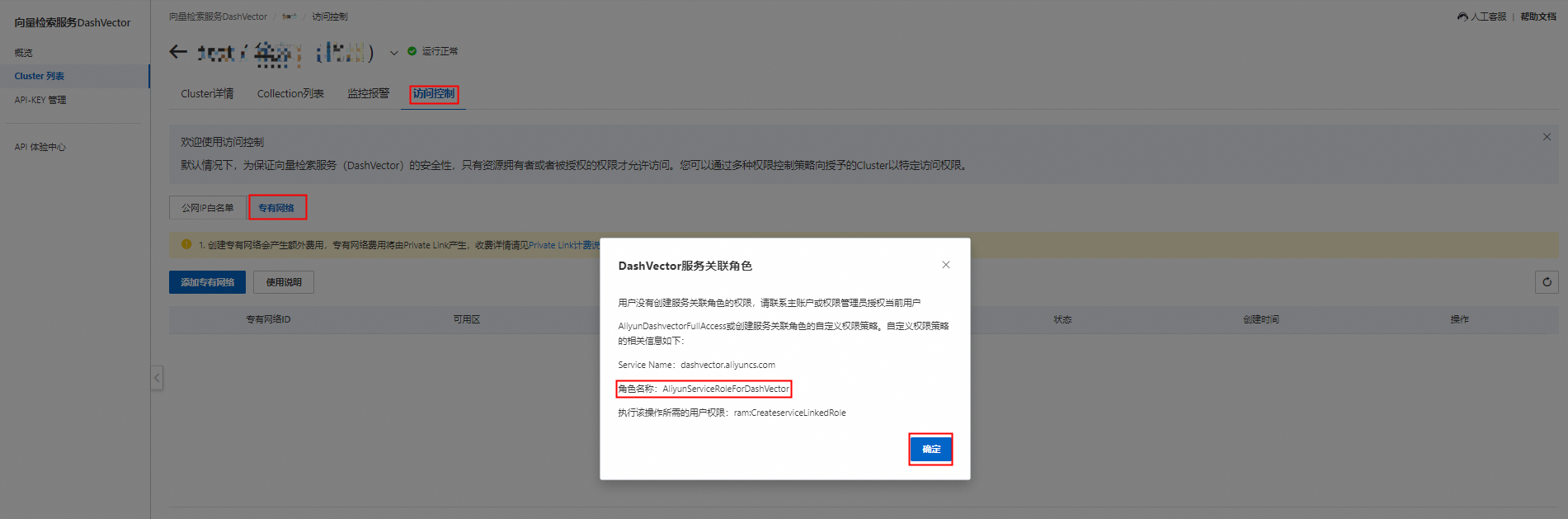This screenshot has width=1568, height=519.
Task: Click the refresh icon above the table
Action: point(1547,282)
